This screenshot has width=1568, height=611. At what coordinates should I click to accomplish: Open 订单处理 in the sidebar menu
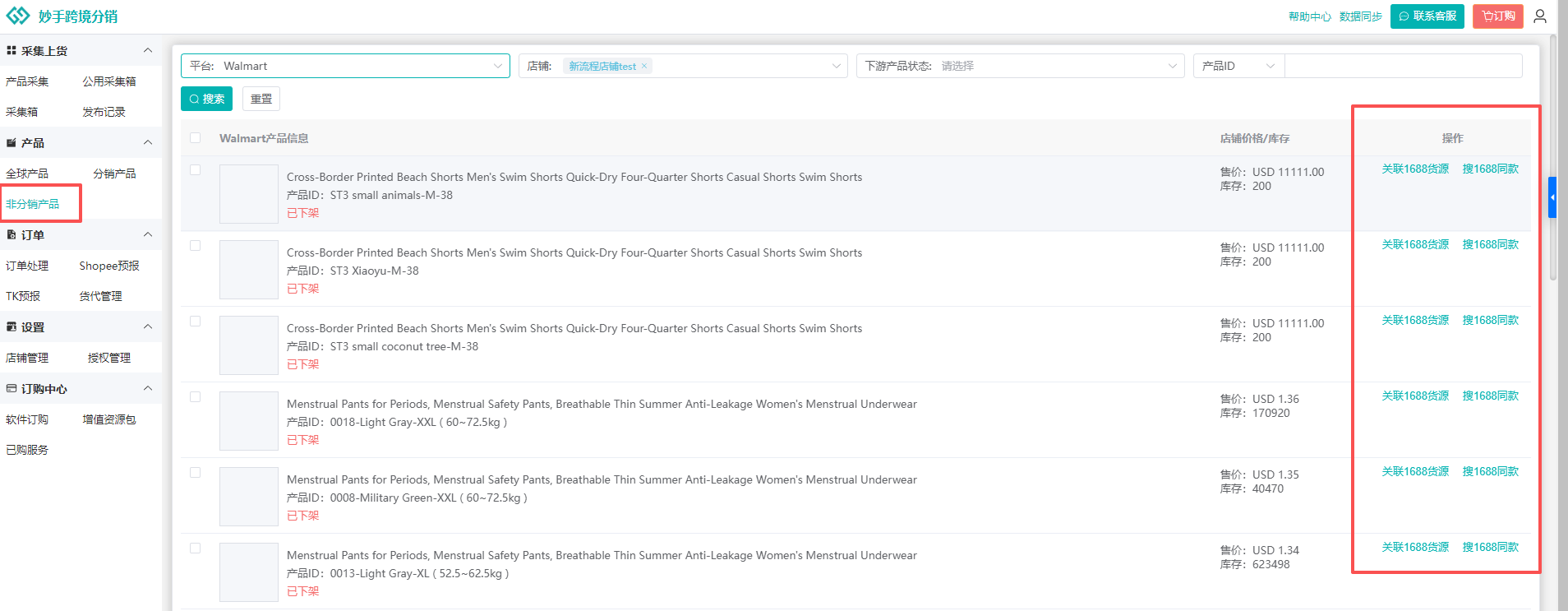pos(27,266)
